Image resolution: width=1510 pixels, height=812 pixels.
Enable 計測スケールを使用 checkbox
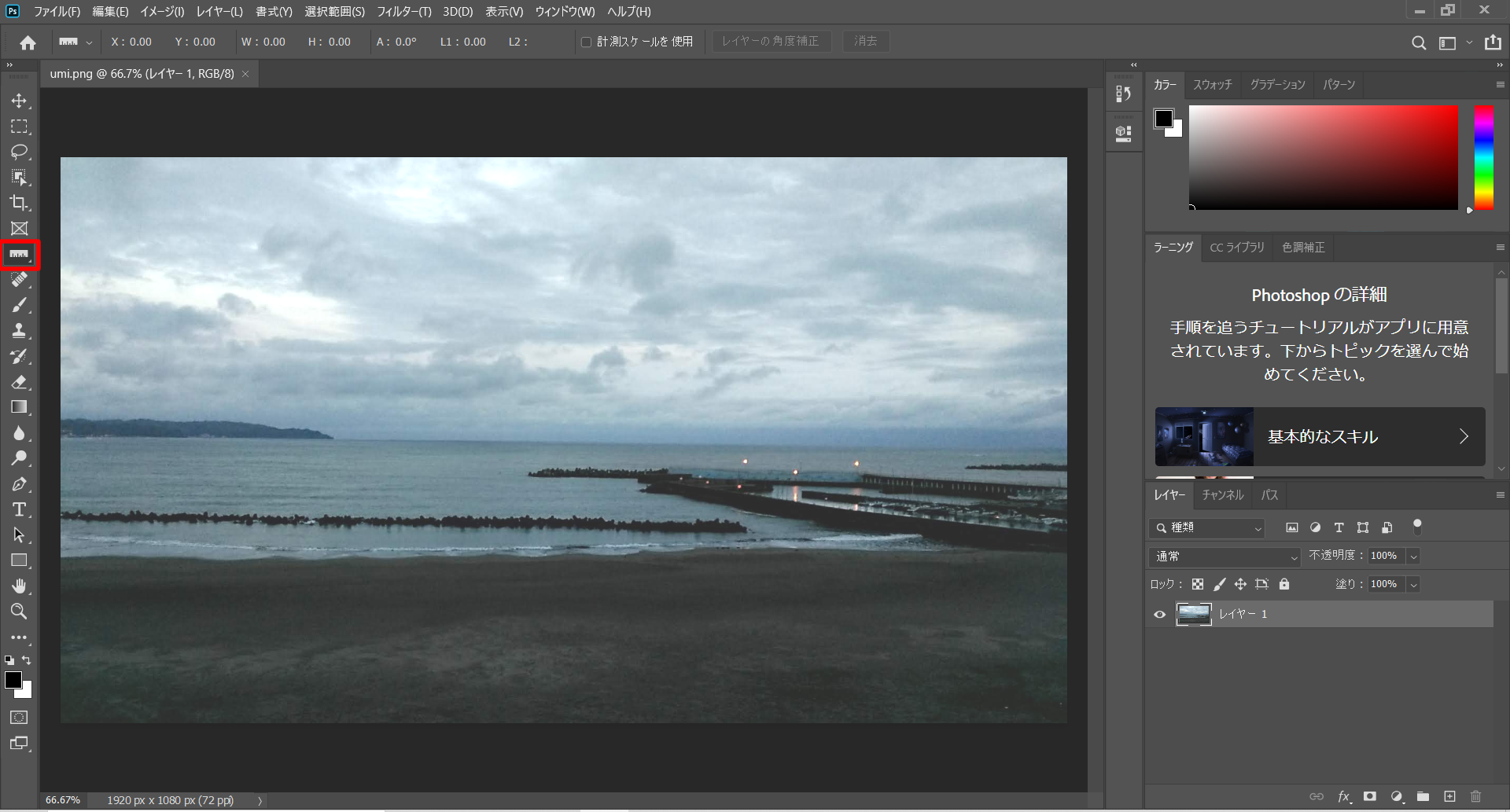click(586, 42)
